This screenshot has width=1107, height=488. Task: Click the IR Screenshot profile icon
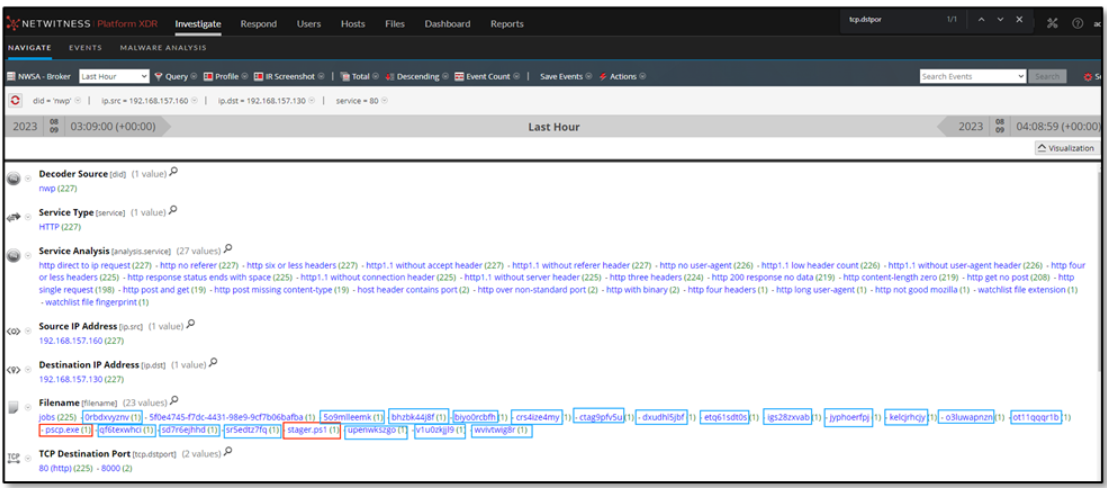[258, 76]
